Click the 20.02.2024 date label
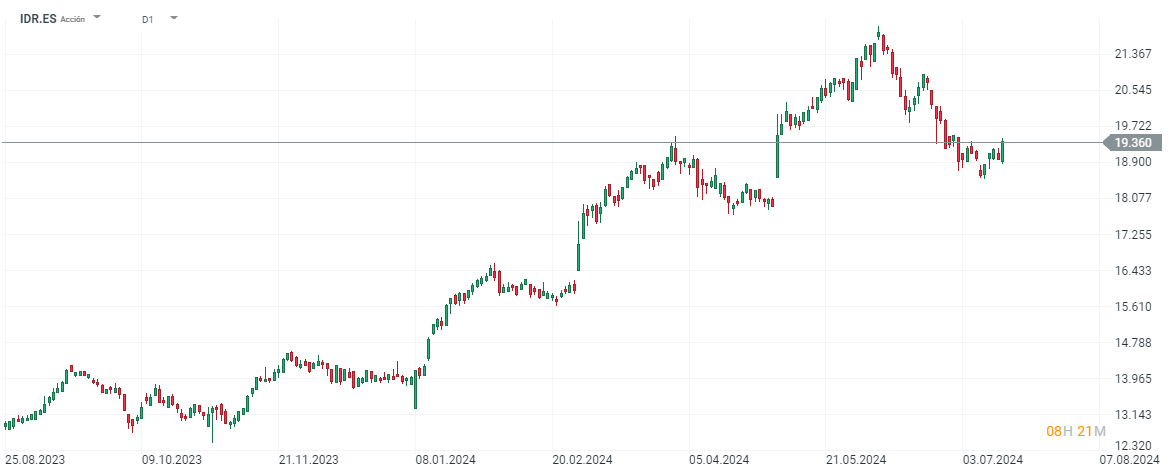The width and height of the screenshot is (1175, 476). 582,460
